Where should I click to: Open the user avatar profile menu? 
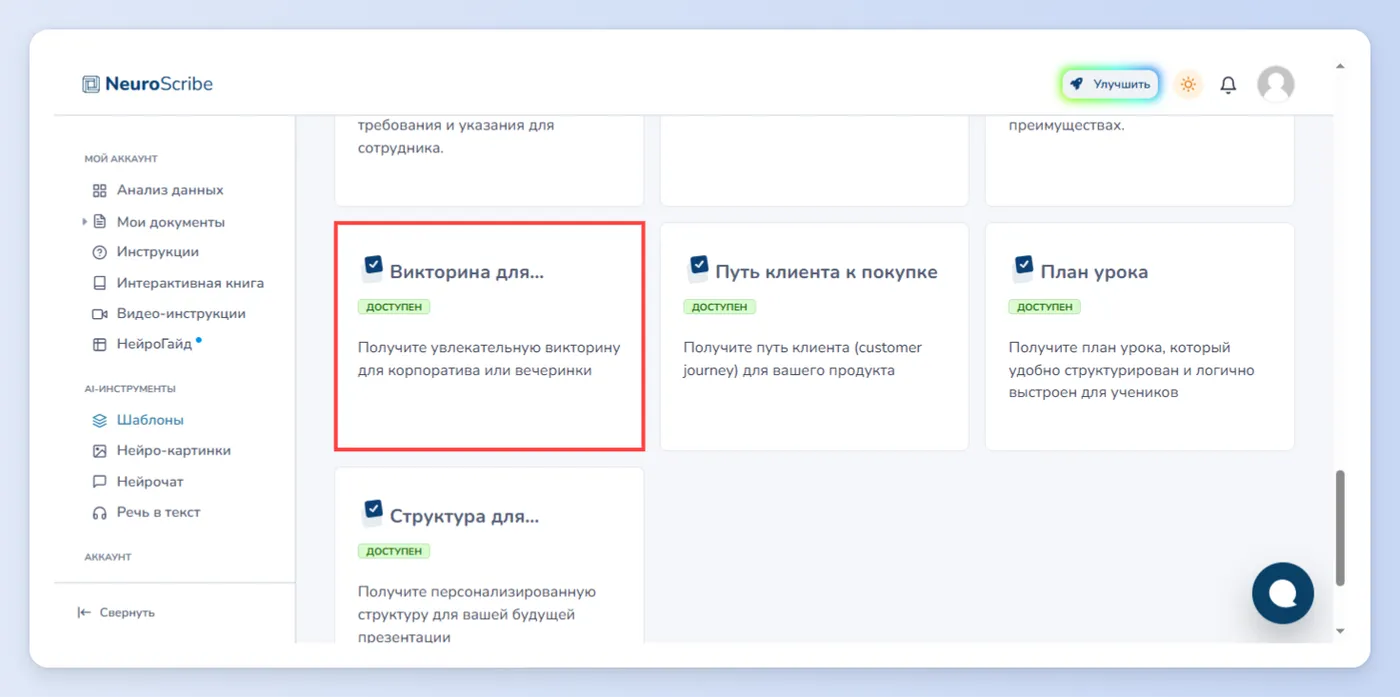pyautogui.click(x=1275, y=85)
